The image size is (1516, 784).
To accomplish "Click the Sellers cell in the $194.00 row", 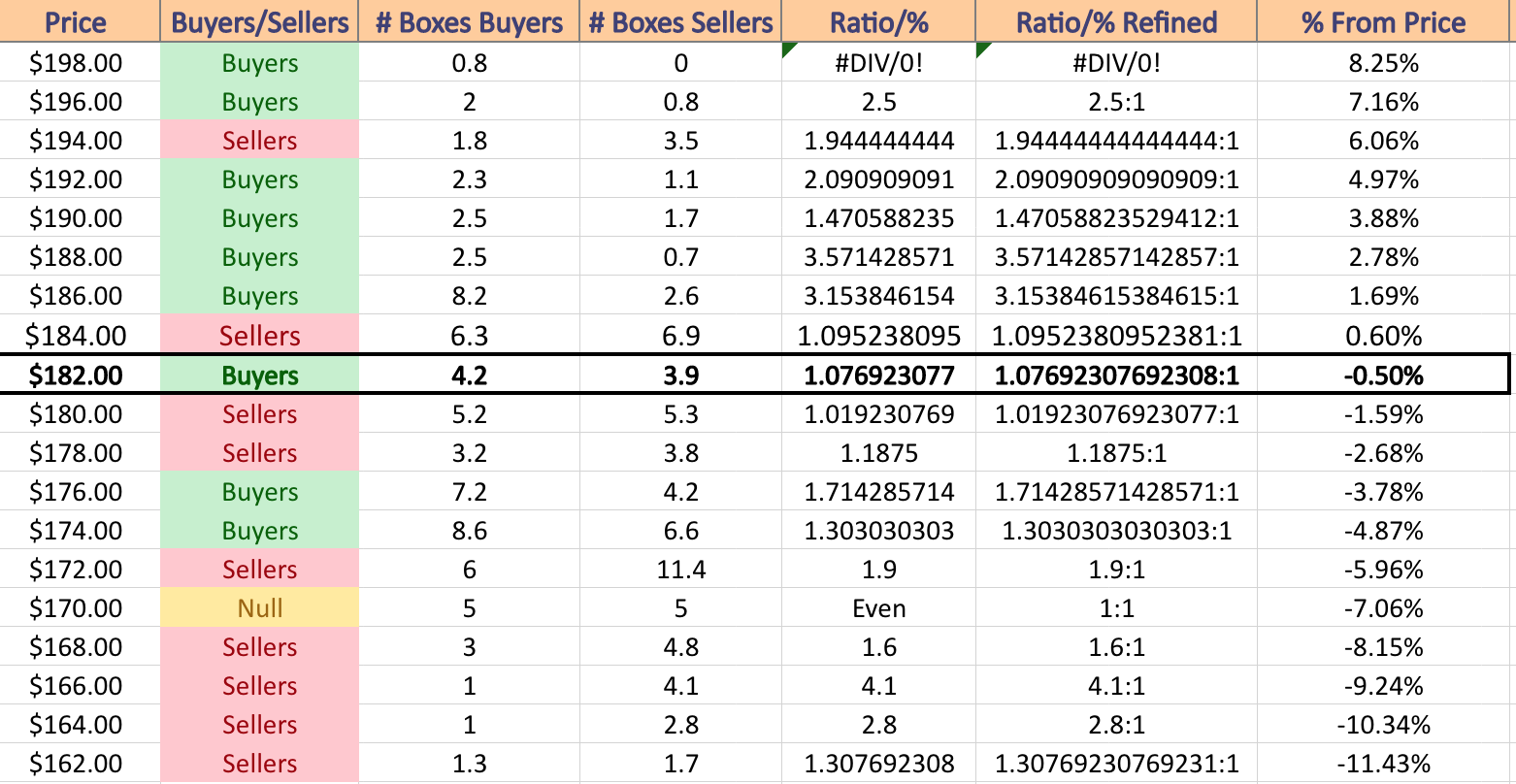I will coord(259,141).
